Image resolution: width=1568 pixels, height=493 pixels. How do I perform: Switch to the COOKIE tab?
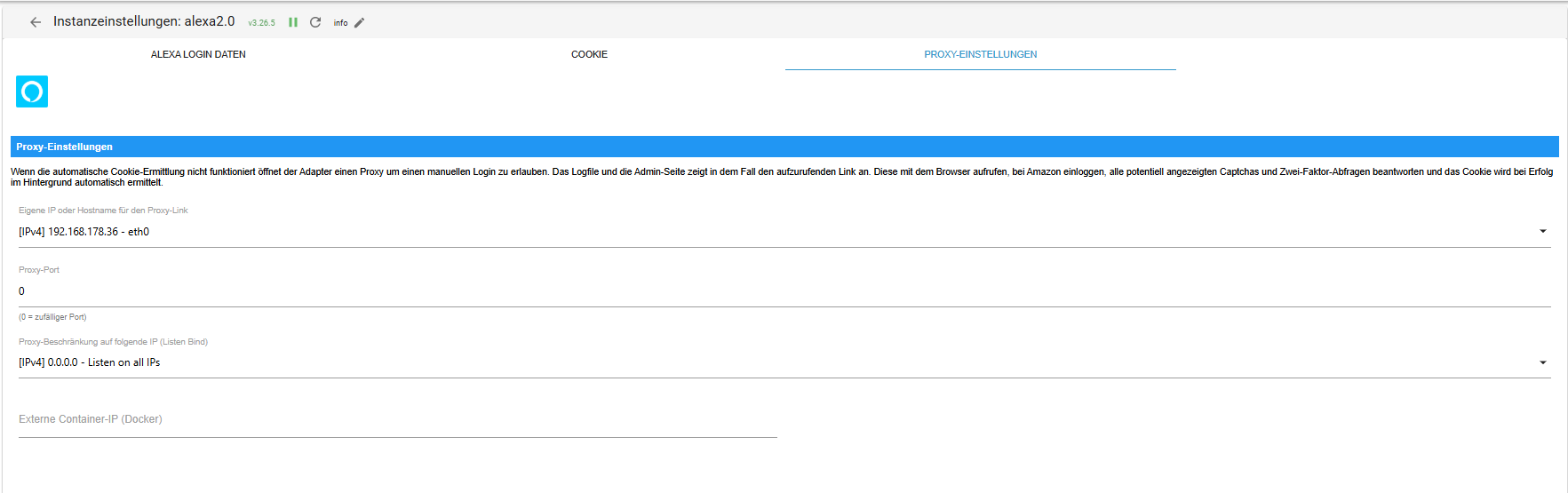tap(589, 54)
